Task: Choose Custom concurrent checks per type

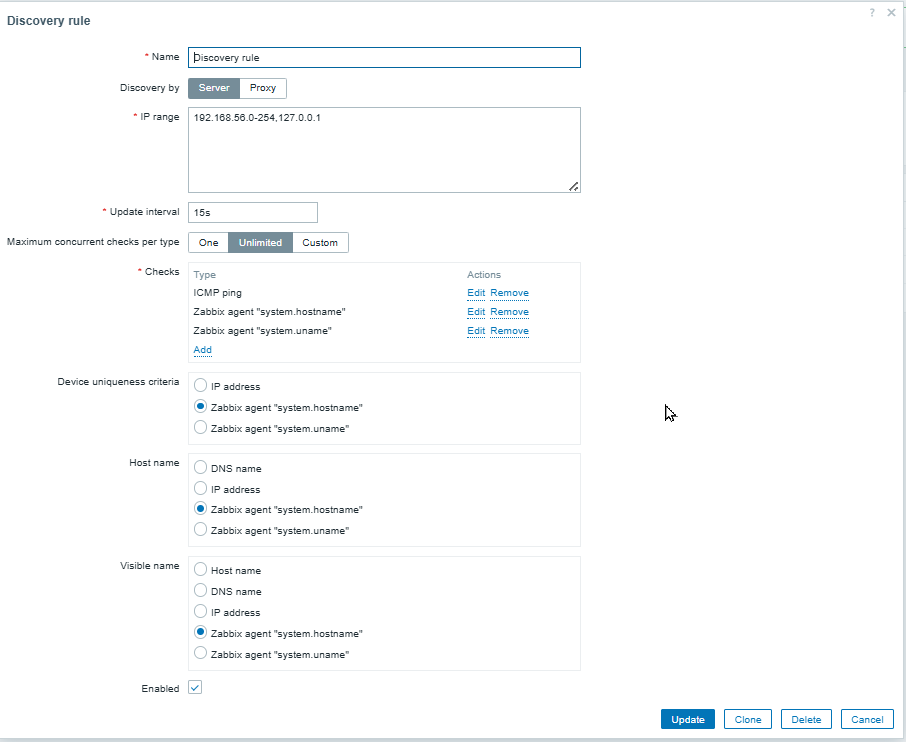Action: 320,242
